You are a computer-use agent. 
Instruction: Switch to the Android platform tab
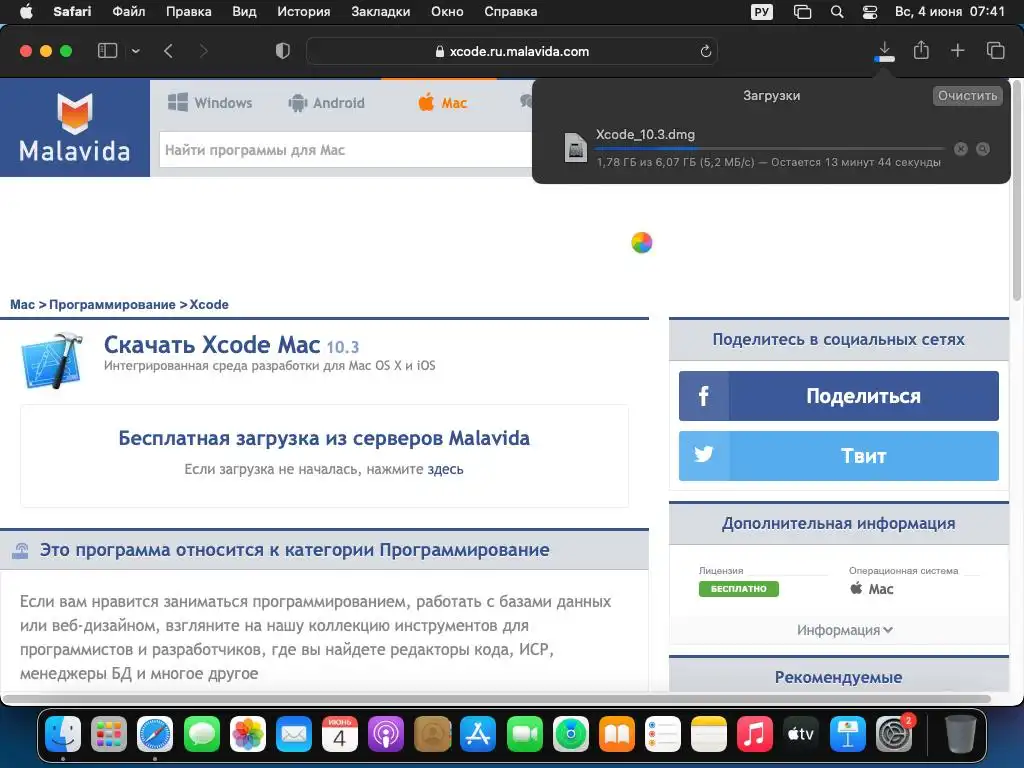(327, 103)
